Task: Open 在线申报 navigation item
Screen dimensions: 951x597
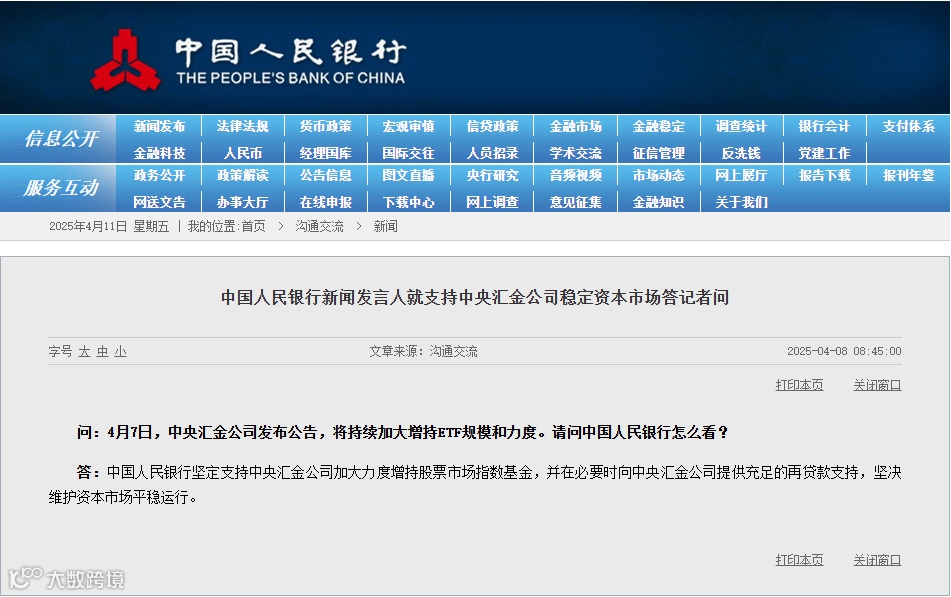Action: pos(326,202)
